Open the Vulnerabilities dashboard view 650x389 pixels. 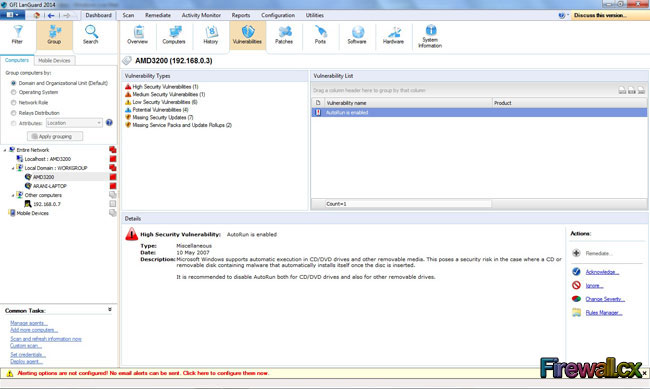coord(247,35)
